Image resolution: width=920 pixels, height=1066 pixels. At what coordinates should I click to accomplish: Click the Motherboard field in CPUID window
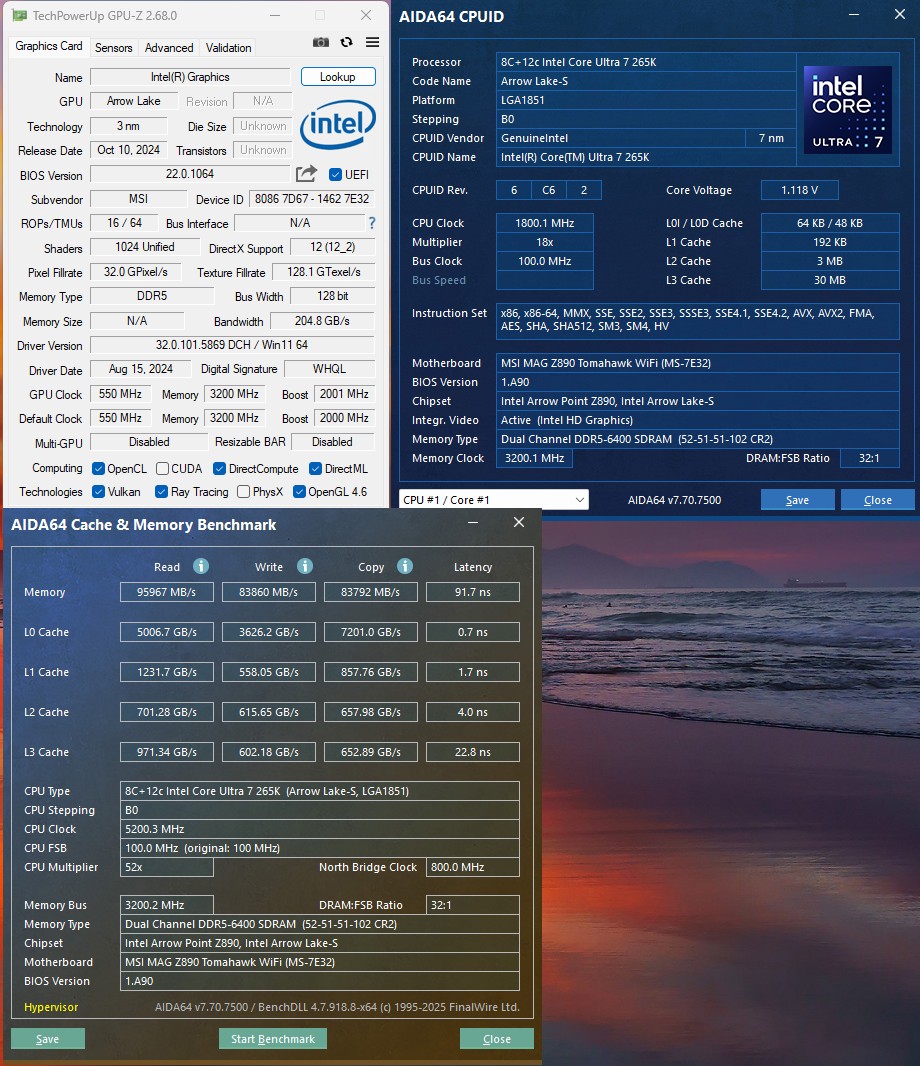point(698,363)
